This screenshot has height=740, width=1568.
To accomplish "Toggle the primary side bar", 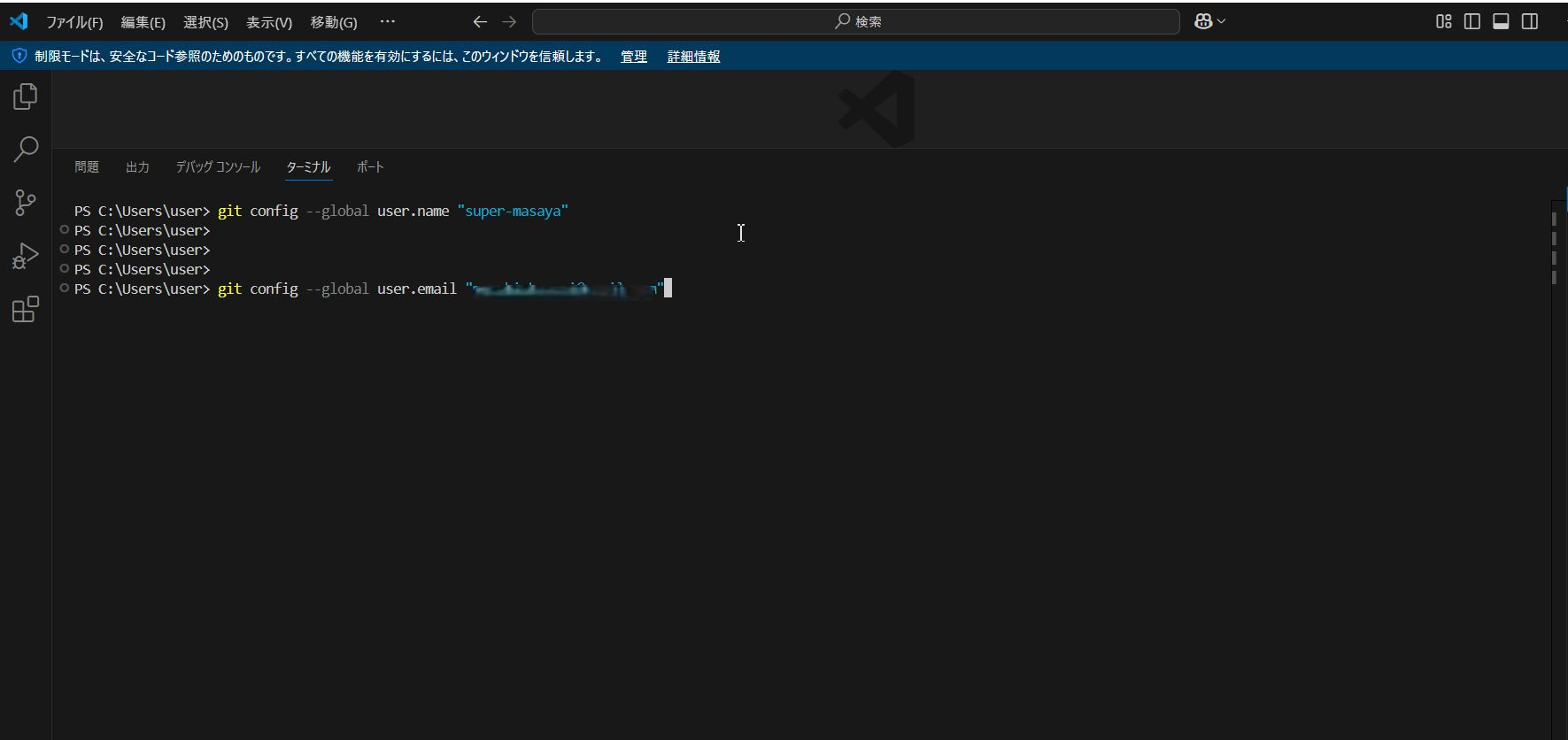I will [x=1472, y=21].
